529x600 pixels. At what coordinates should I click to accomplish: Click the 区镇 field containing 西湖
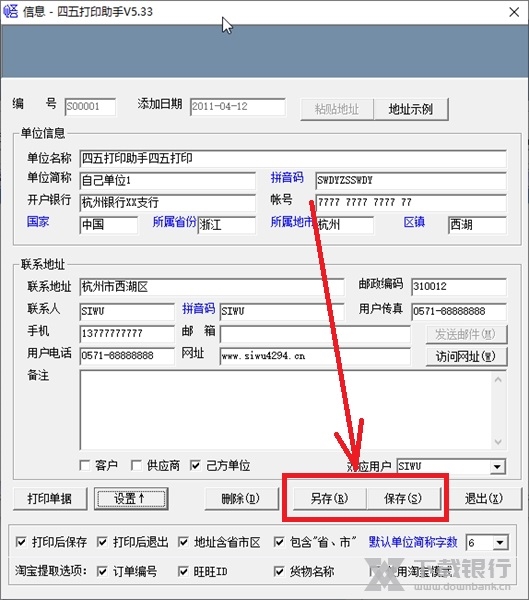point(477,225)
